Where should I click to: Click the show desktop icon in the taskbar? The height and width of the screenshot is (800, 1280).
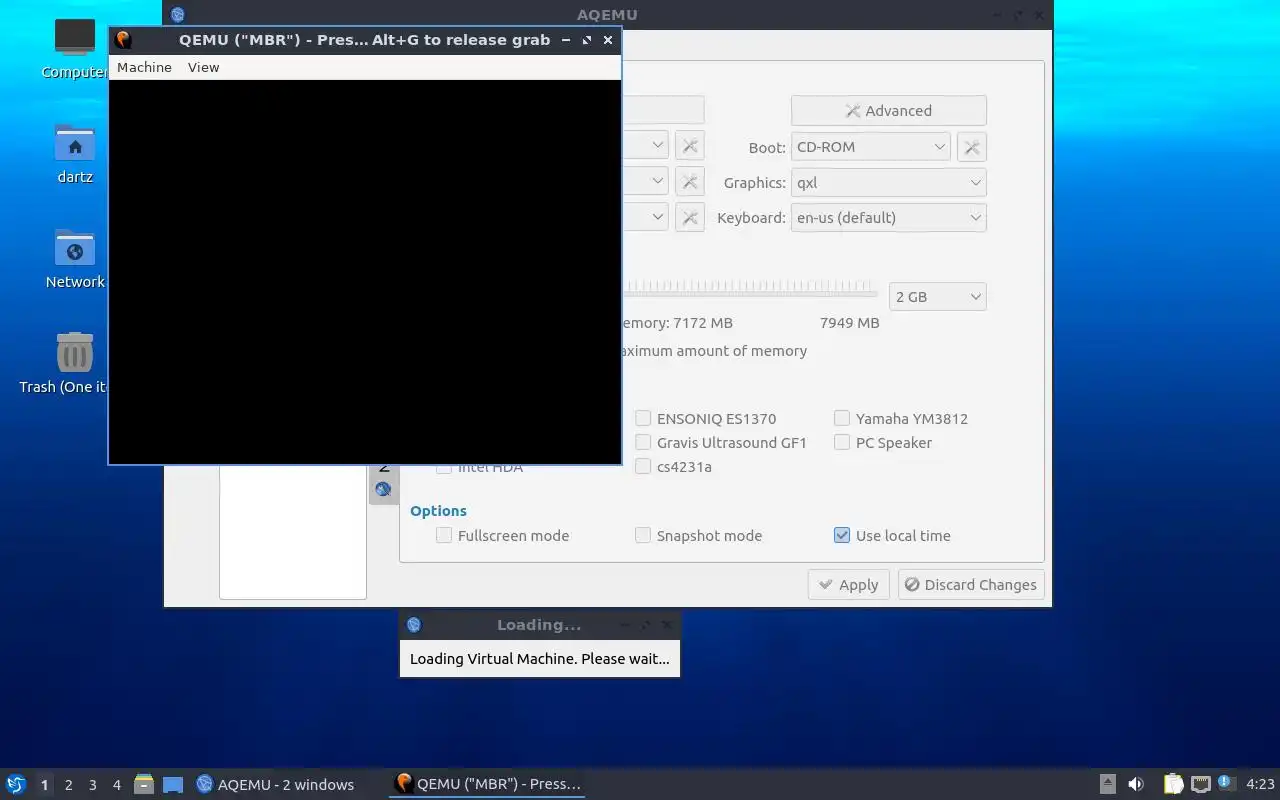pos(172,784)
